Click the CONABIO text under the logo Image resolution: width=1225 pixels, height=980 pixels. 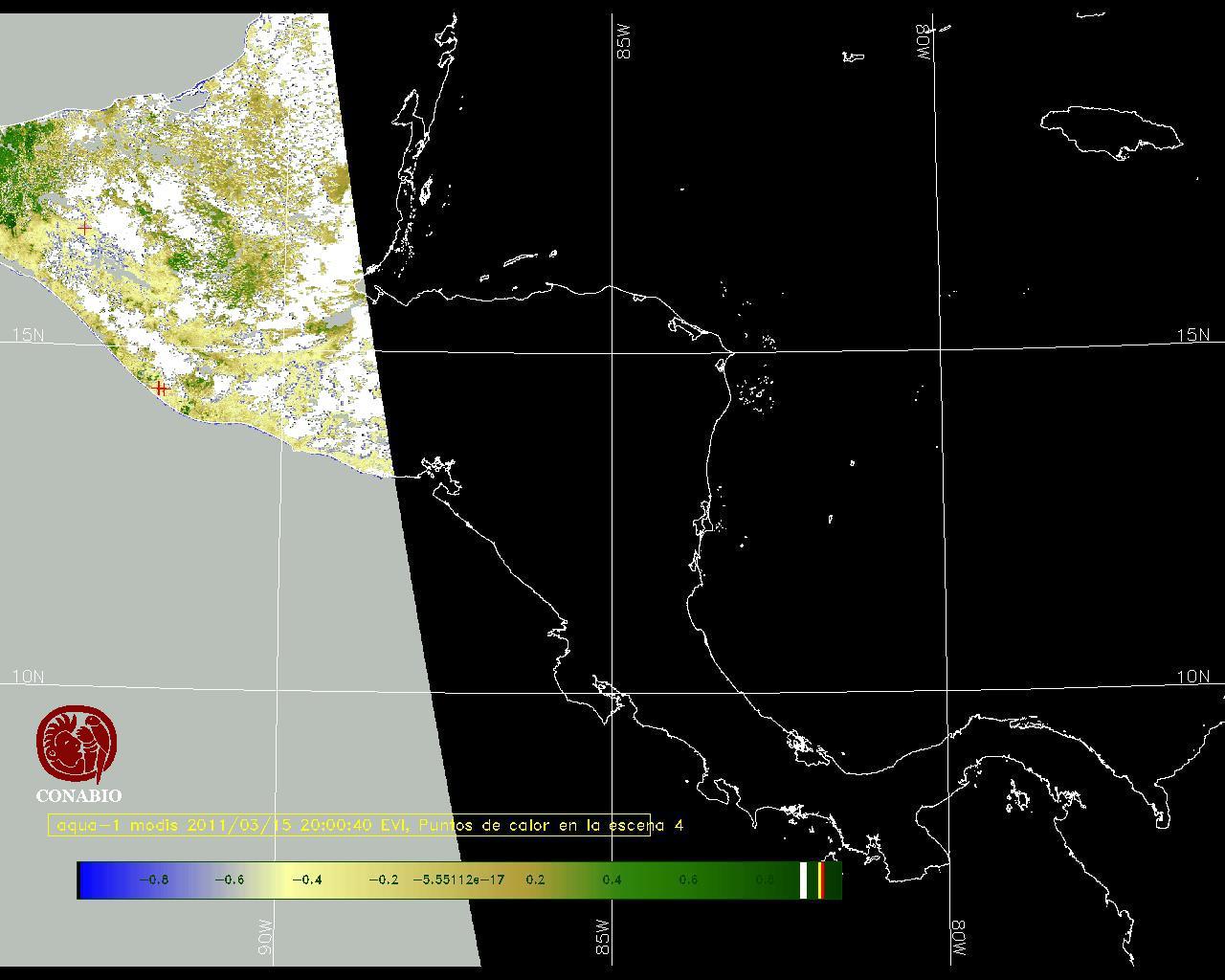(78, 795)
